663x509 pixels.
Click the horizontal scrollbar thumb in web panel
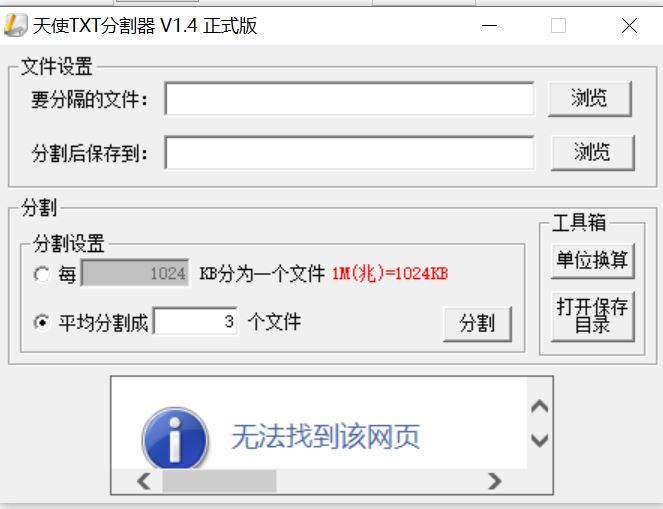(x=219, y=481)
